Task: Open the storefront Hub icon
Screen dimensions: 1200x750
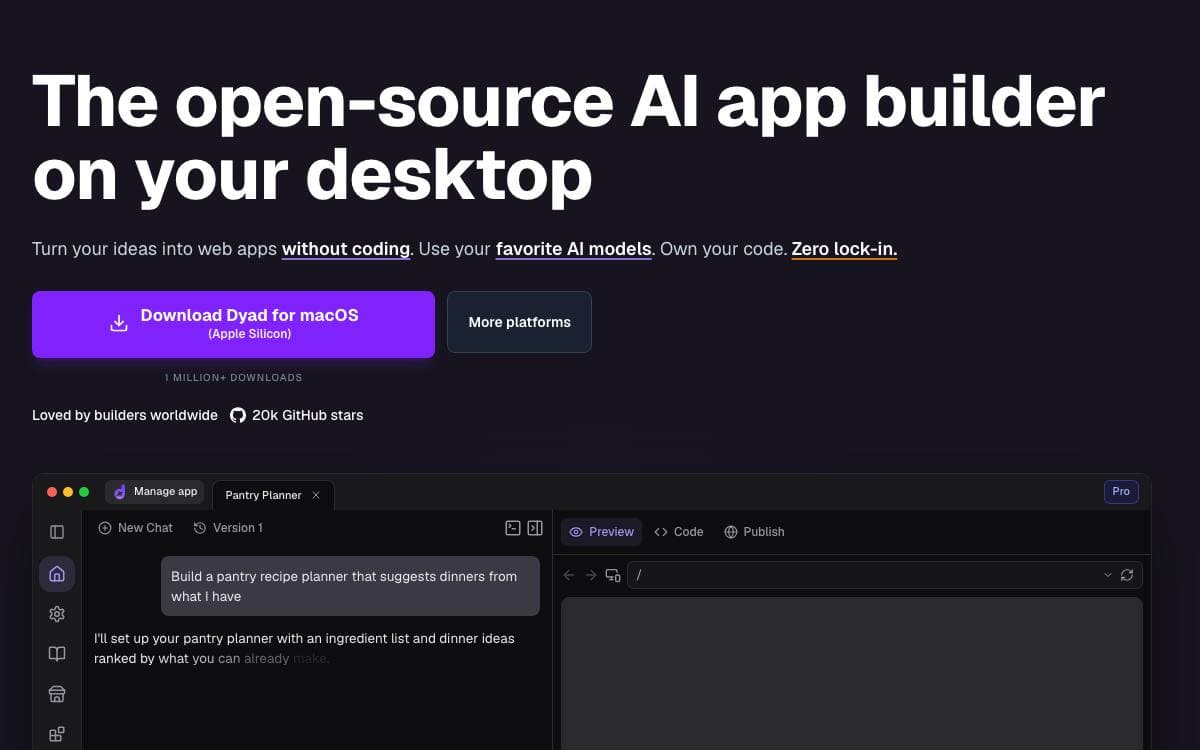Action: pos(57,694)
